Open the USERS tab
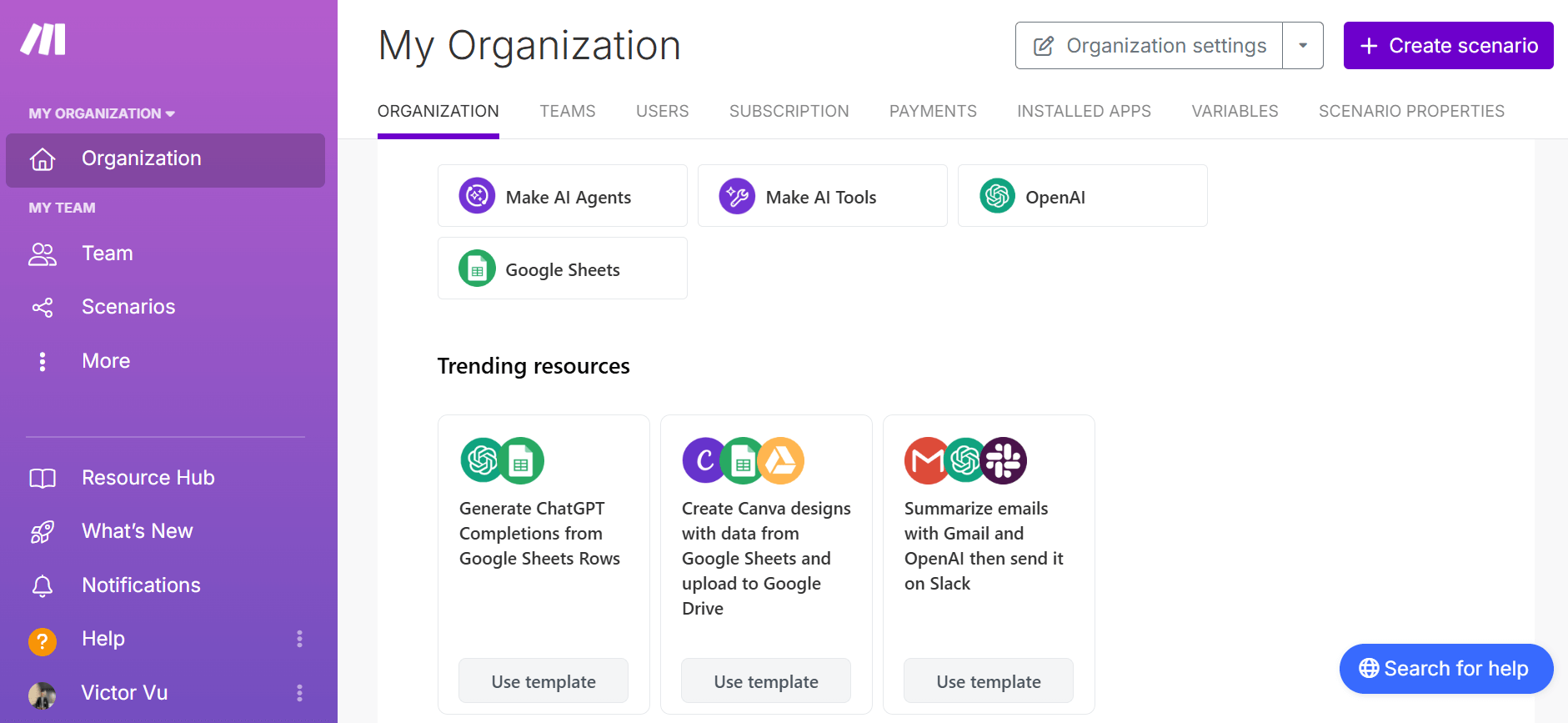This screenshot has height=723, width=1568. tap(663, 111)
